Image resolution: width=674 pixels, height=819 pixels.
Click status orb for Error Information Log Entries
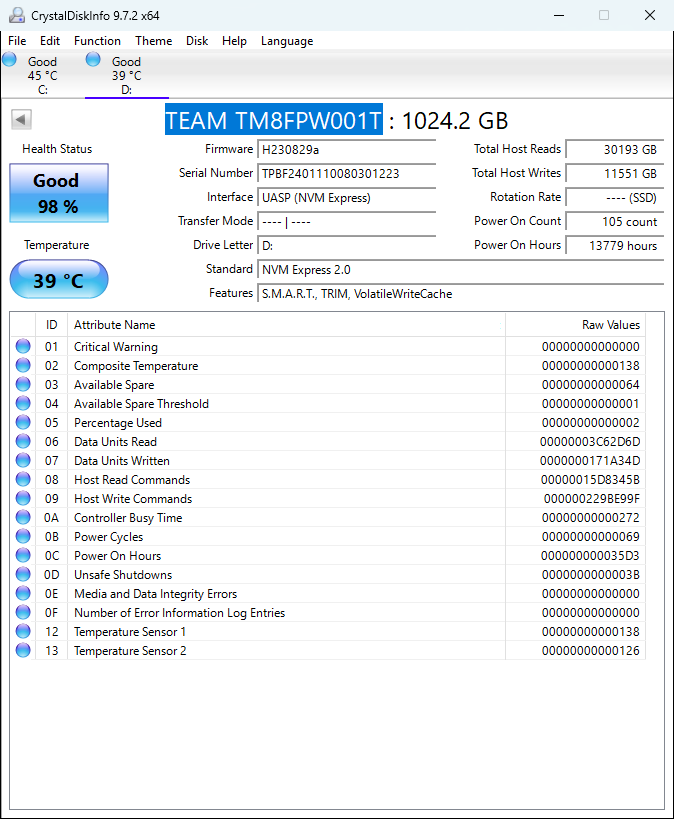23,612
